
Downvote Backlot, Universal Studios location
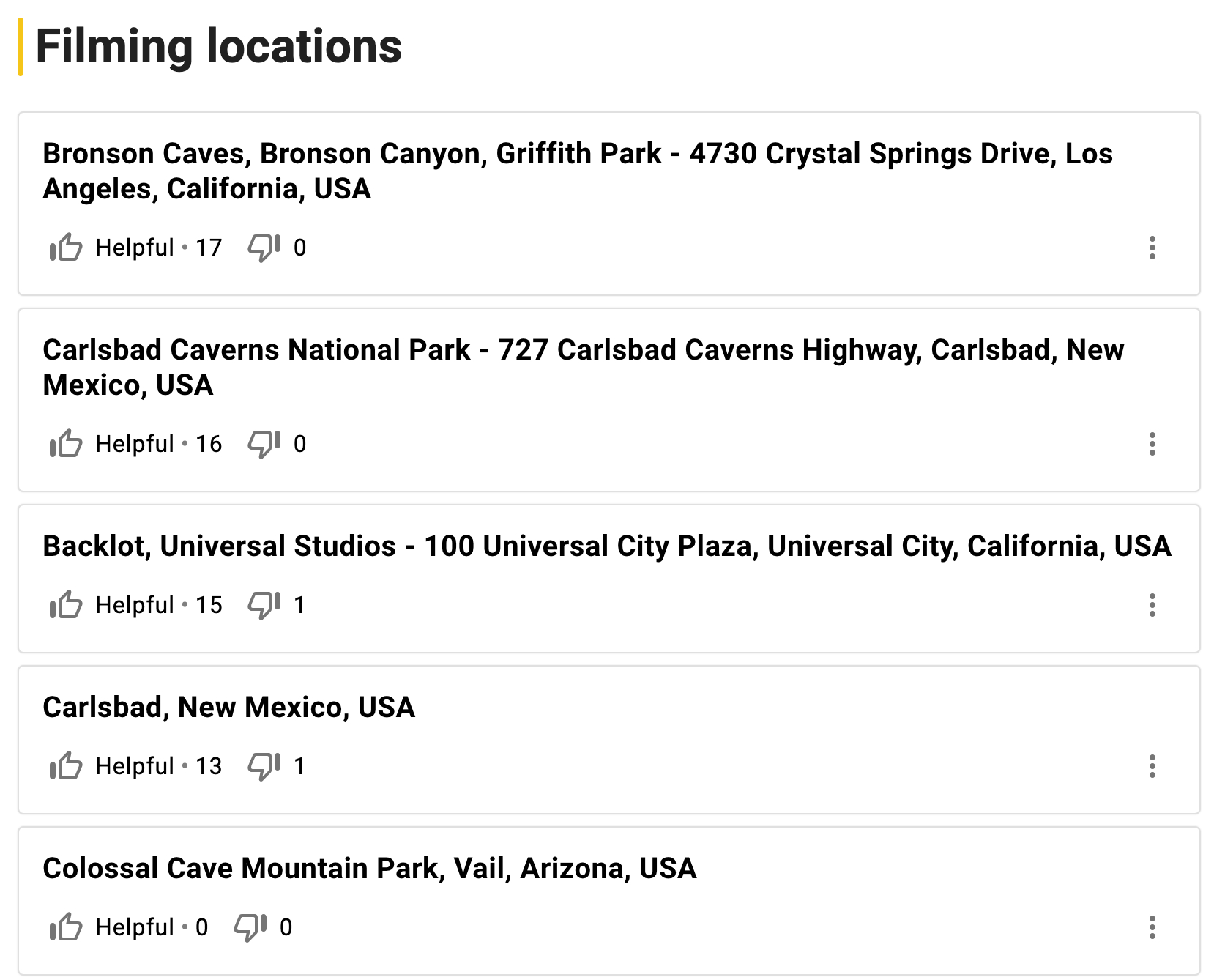(x=264, y=605)
